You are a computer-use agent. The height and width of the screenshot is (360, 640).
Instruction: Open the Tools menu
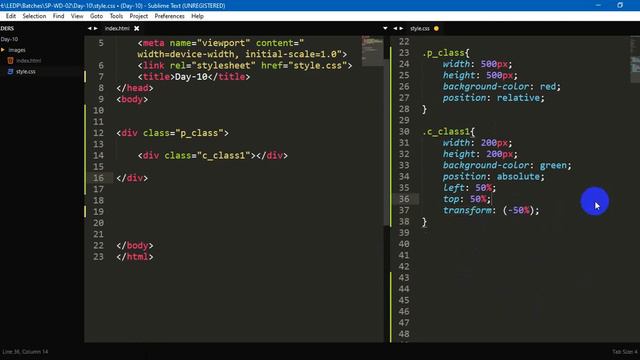point(116,16)
